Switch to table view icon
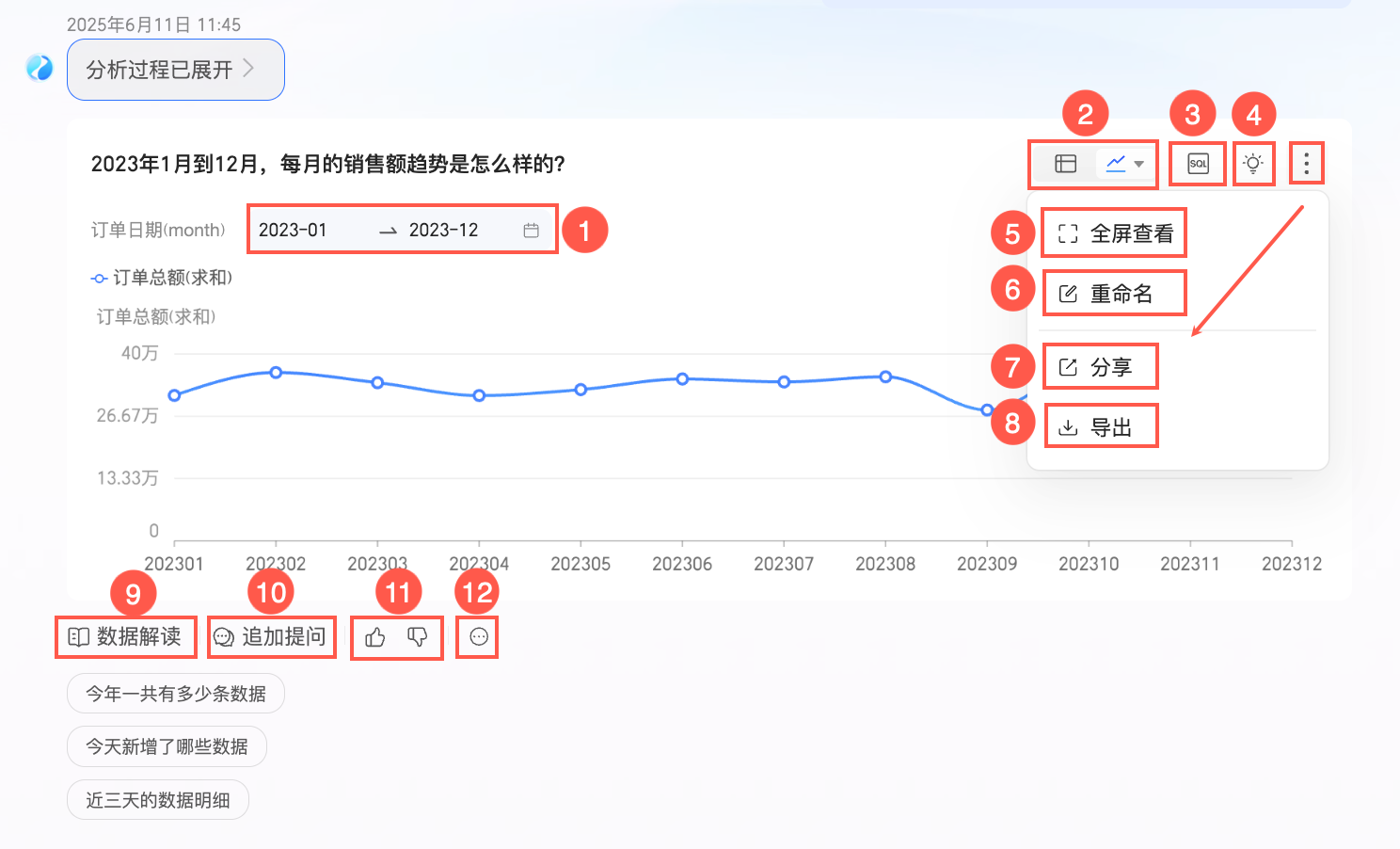This screenshot has width=1400, height=849. [1065, 164]
